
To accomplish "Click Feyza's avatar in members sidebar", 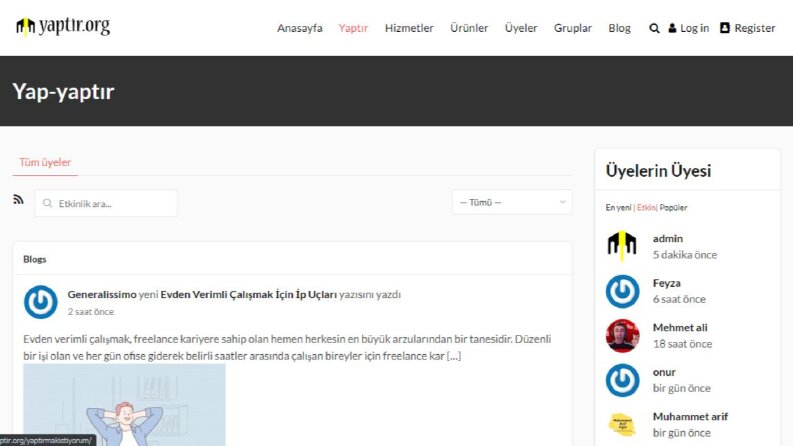I will coord(622,291).
